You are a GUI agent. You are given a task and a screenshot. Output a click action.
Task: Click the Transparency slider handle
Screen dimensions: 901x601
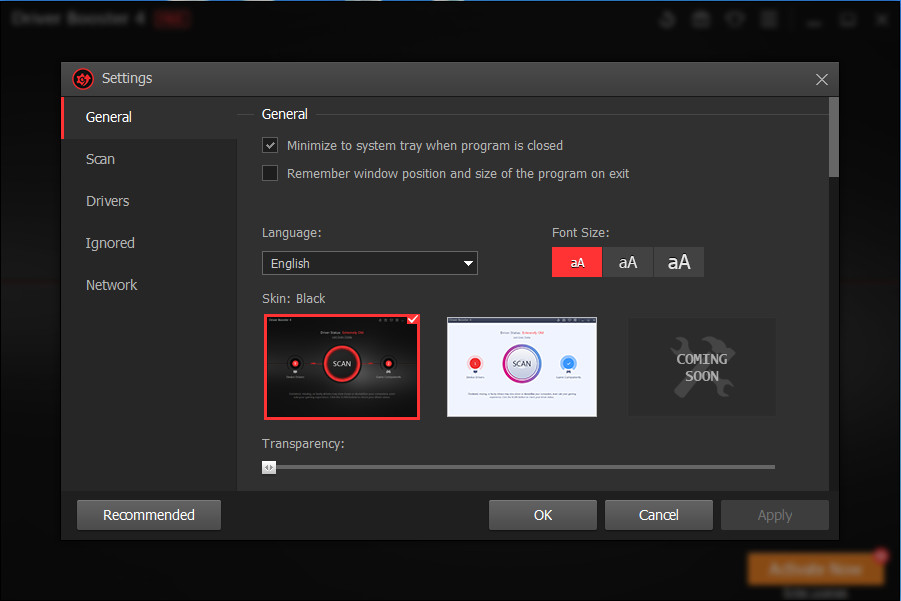pyautogui.click(x=268, y=466)
